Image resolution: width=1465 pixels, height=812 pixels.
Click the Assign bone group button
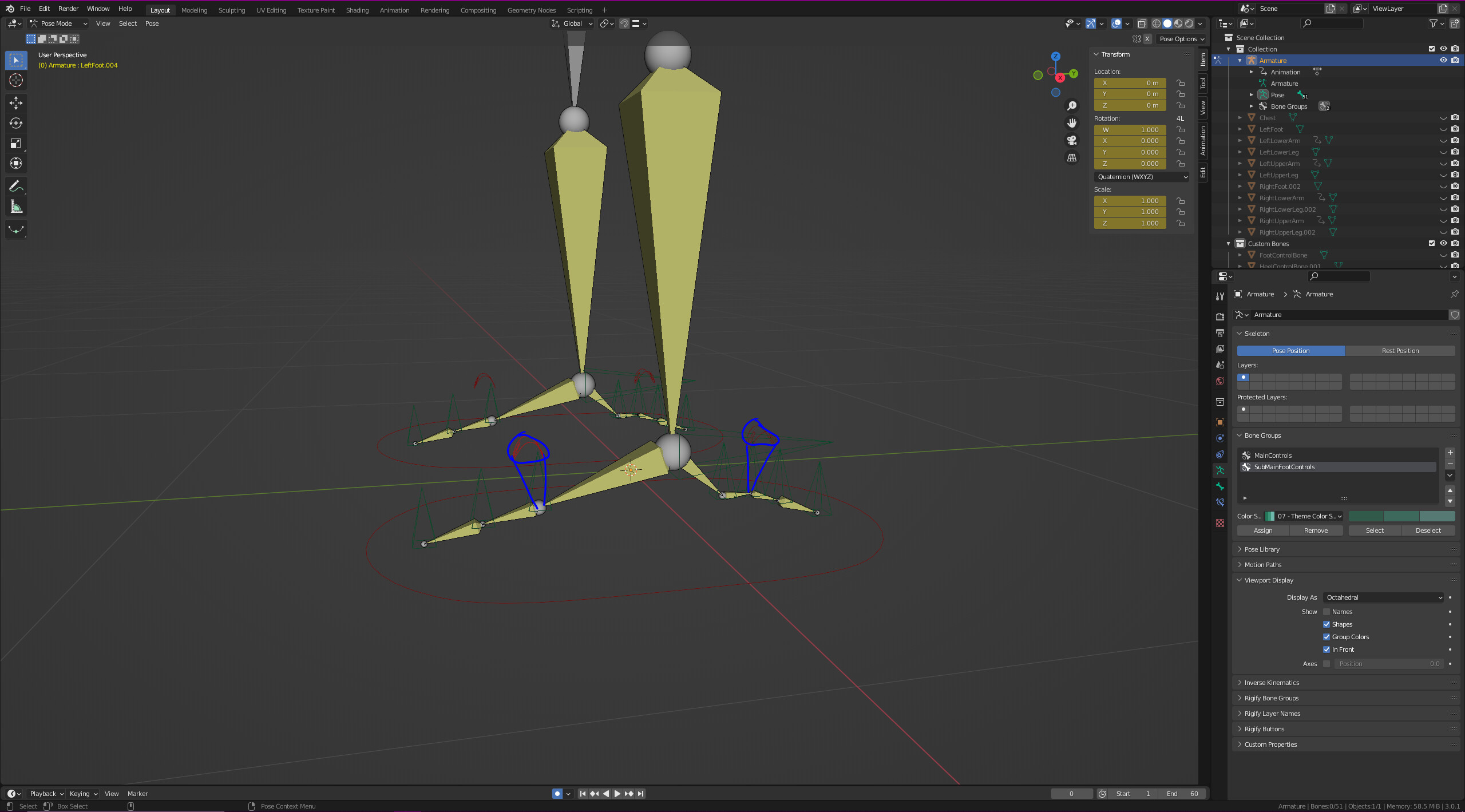point(1263,530)
